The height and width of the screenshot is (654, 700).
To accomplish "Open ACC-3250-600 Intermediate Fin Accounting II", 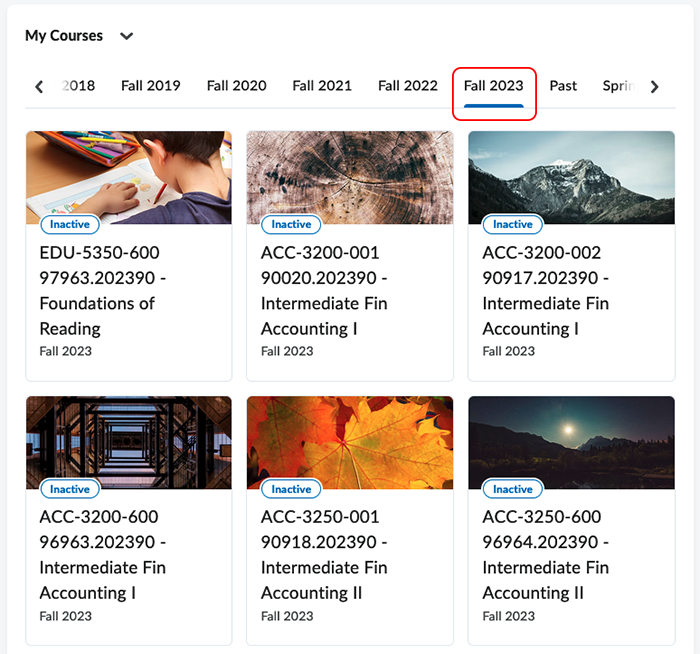I will [545, 555].
